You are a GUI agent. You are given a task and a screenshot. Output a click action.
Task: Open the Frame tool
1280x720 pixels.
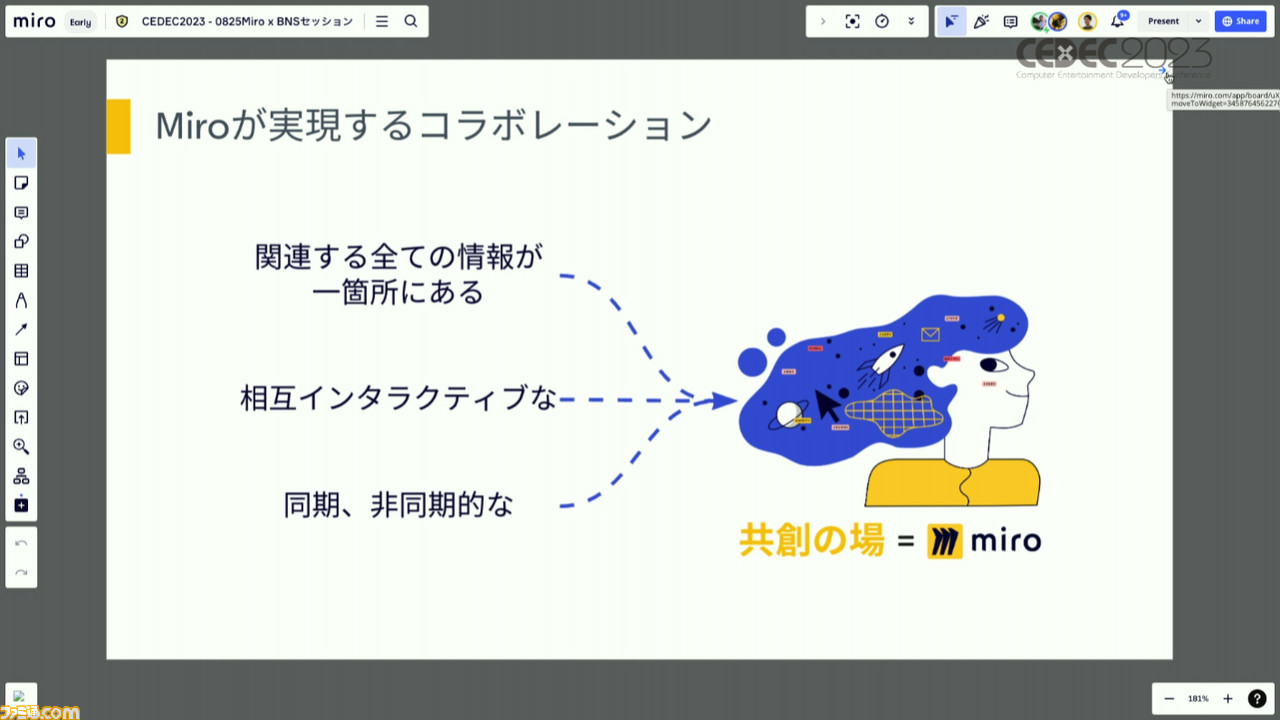pos(21,358)
